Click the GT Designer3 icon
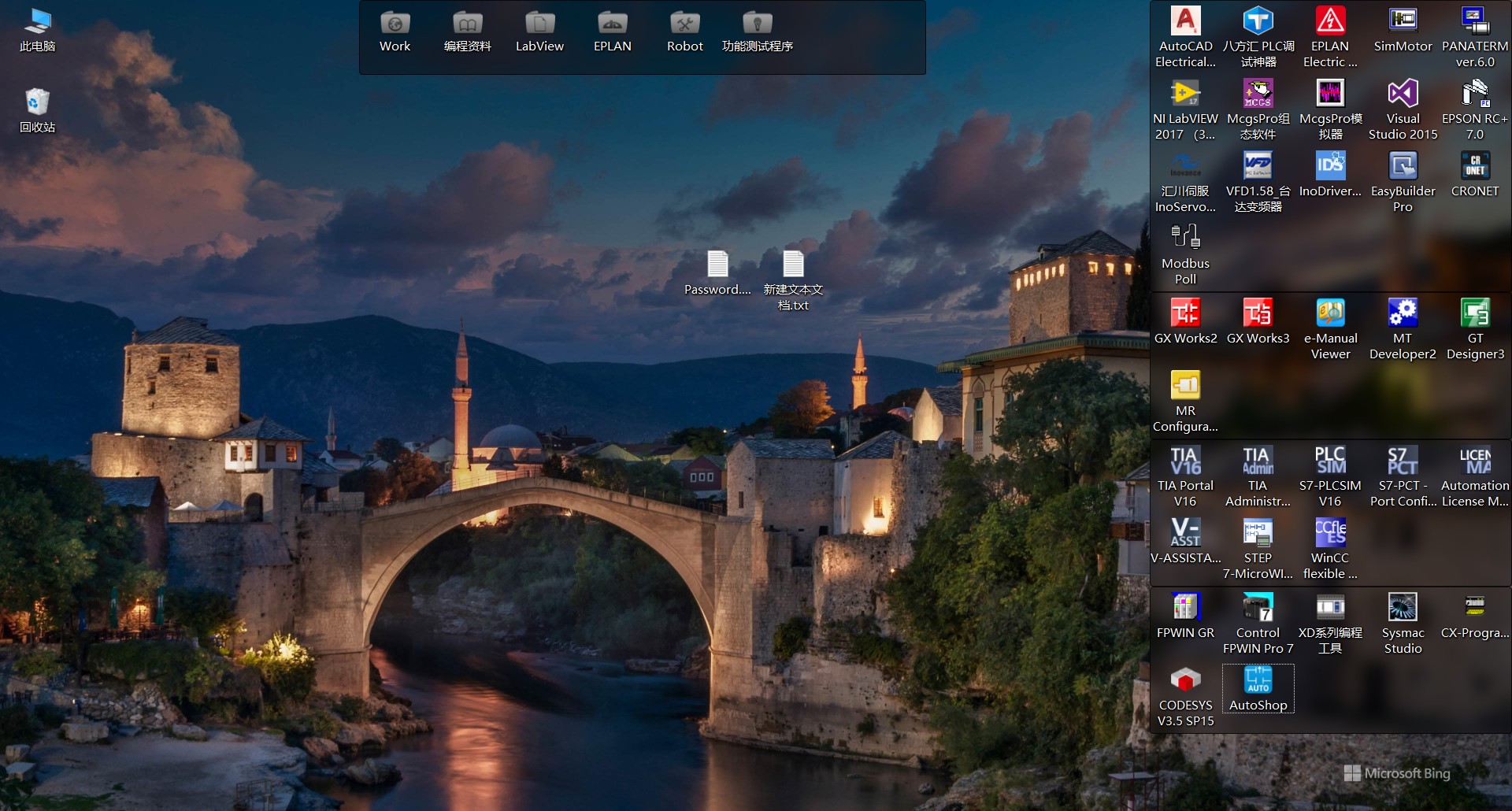The width and height of the screenshot is (1512, 811). coord(1475,313)
